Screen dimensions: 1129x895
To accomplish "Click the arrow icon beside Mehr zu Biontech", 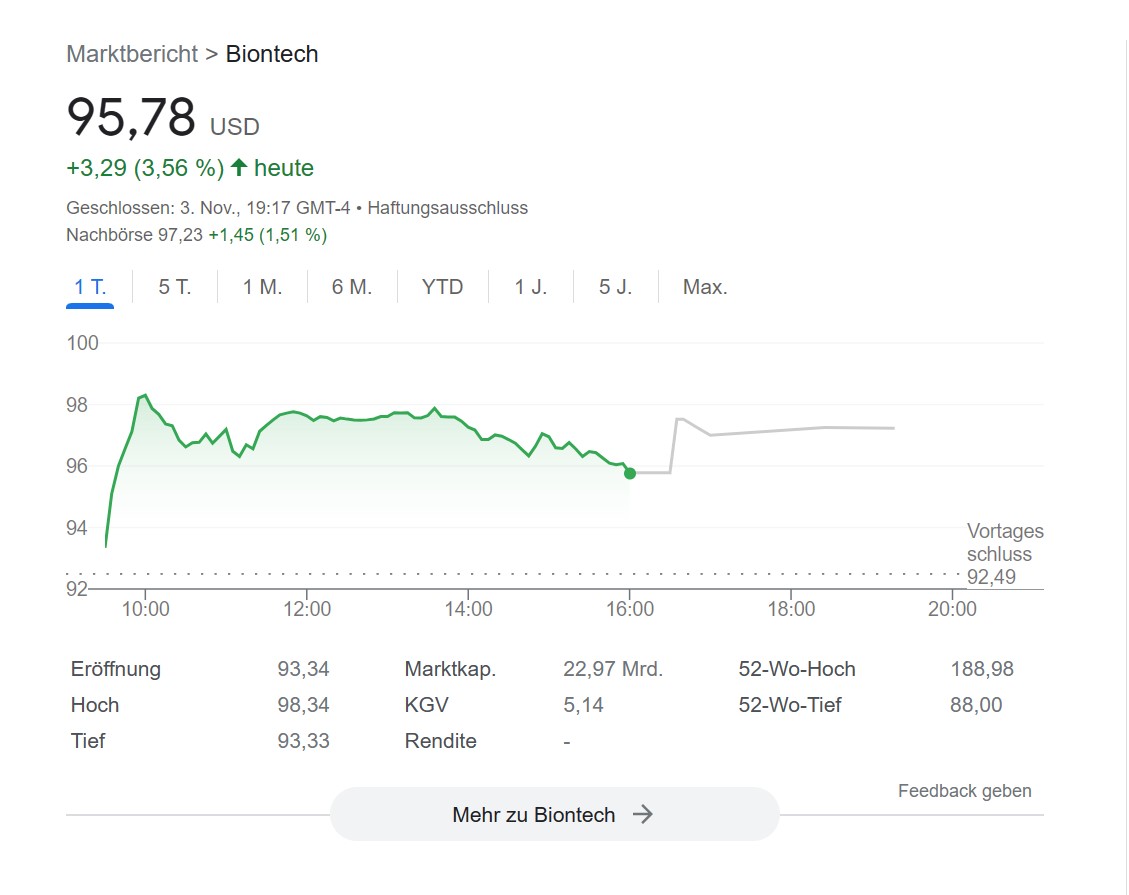I will (643, 814).
